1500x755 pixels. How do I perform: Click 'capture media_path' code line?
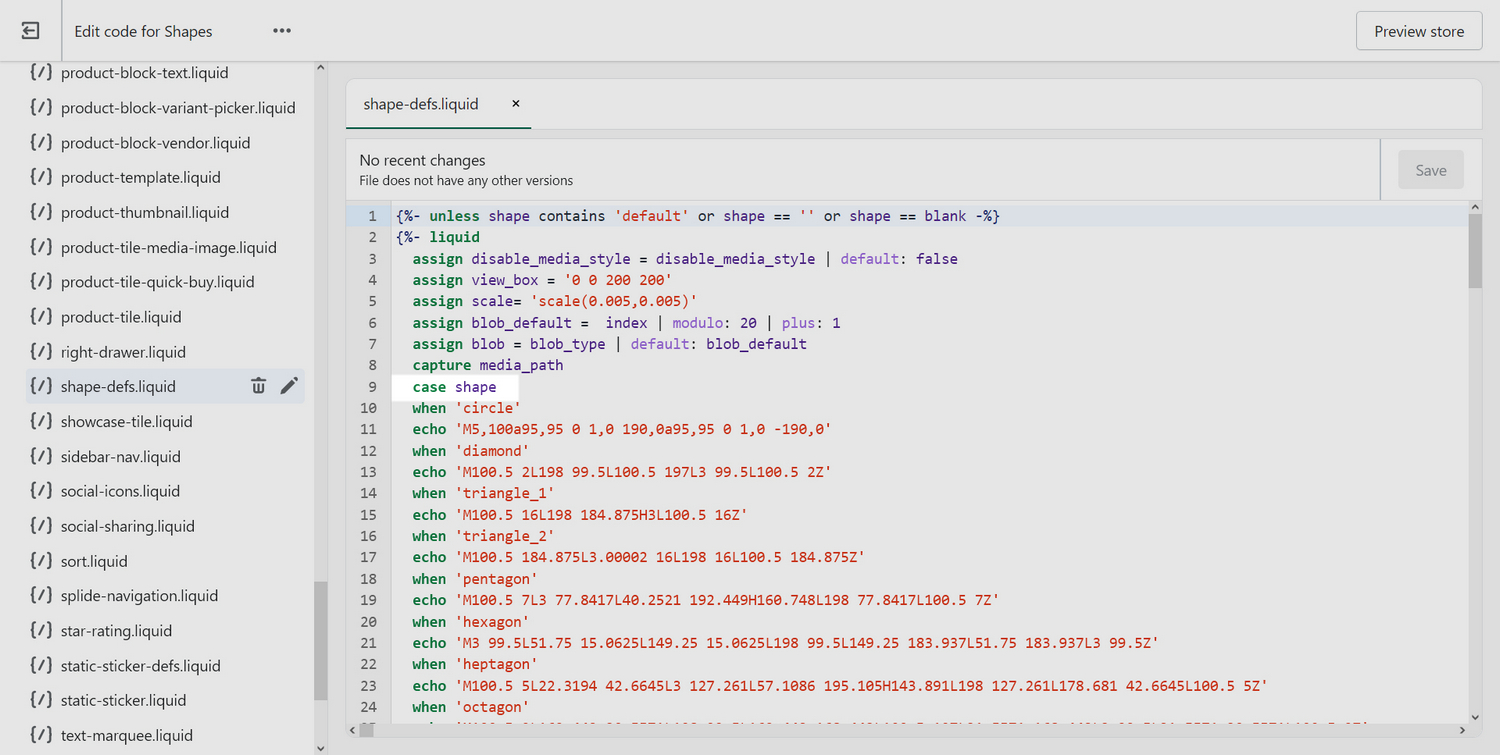point(488,365)
